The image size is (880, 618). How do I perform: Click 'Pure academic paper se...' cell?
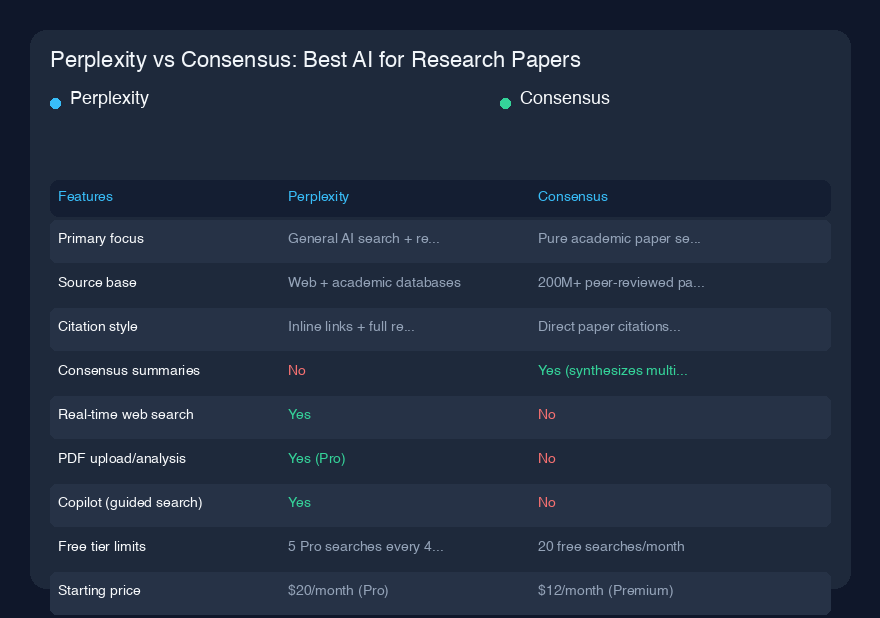click(x=619, y=239)
